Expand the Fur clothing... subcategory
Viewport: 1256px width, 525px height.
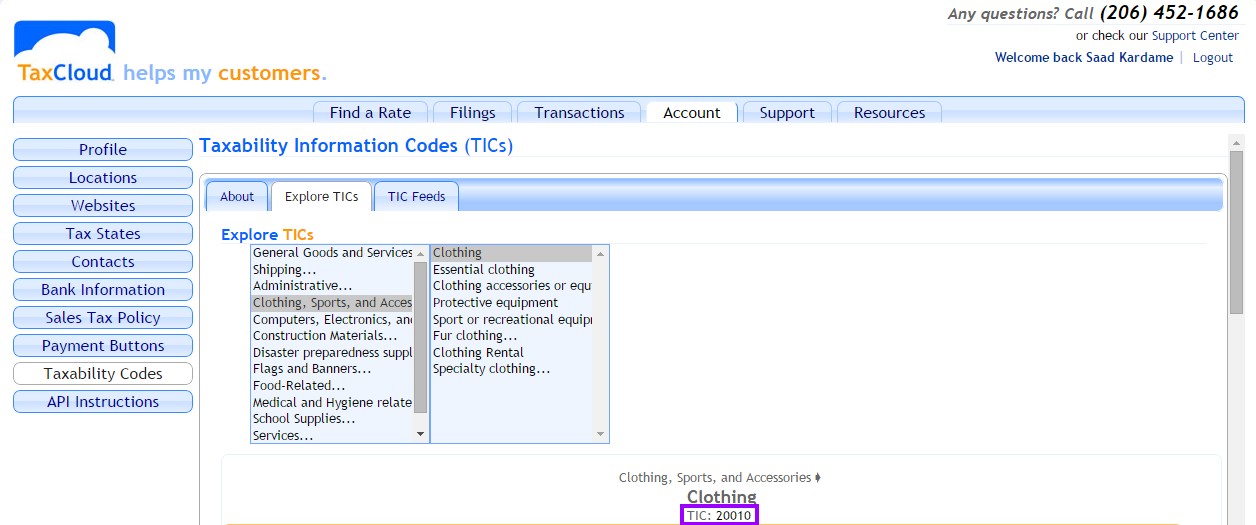point(475,336)
